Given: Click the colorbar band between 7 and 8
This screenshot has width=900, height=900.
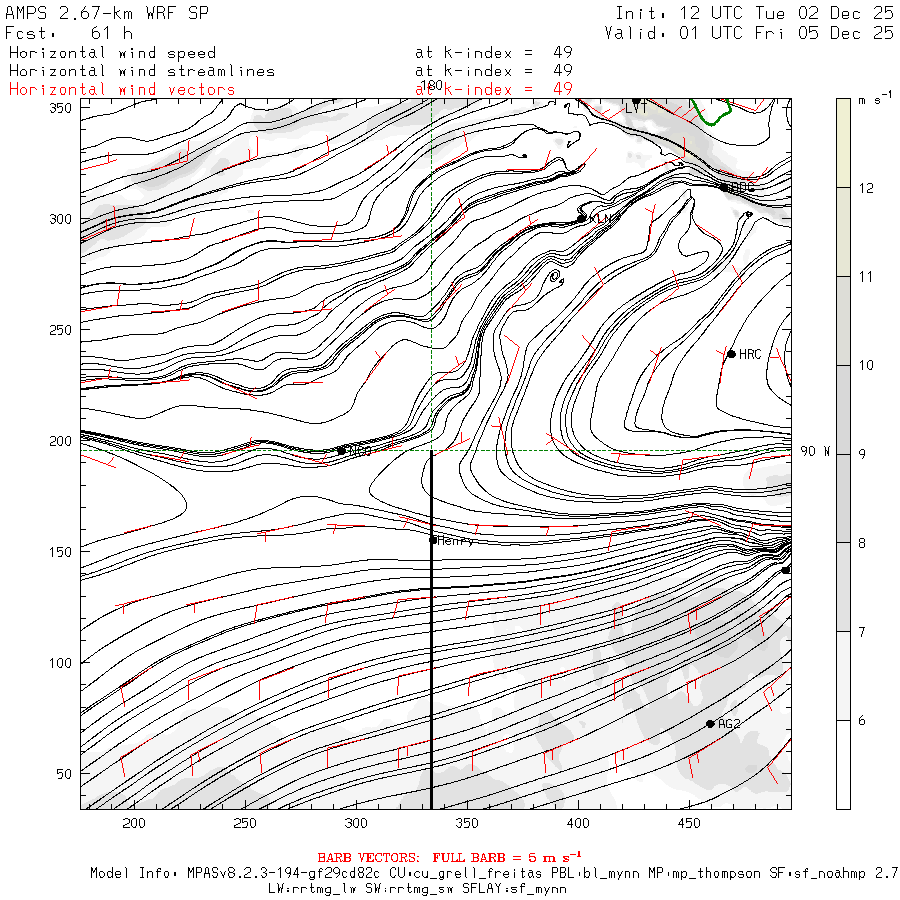Looking at the screenshot, I should click(843, 587).
